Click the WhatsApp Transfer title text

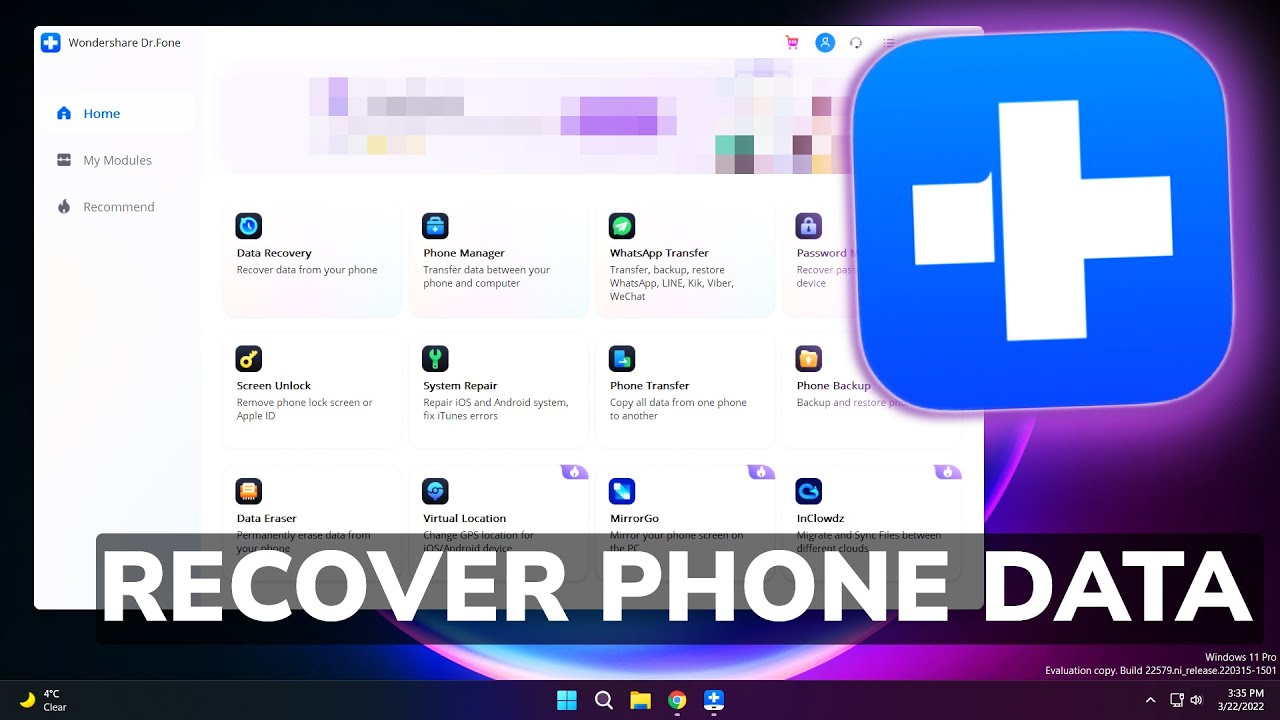coord(659,253)
